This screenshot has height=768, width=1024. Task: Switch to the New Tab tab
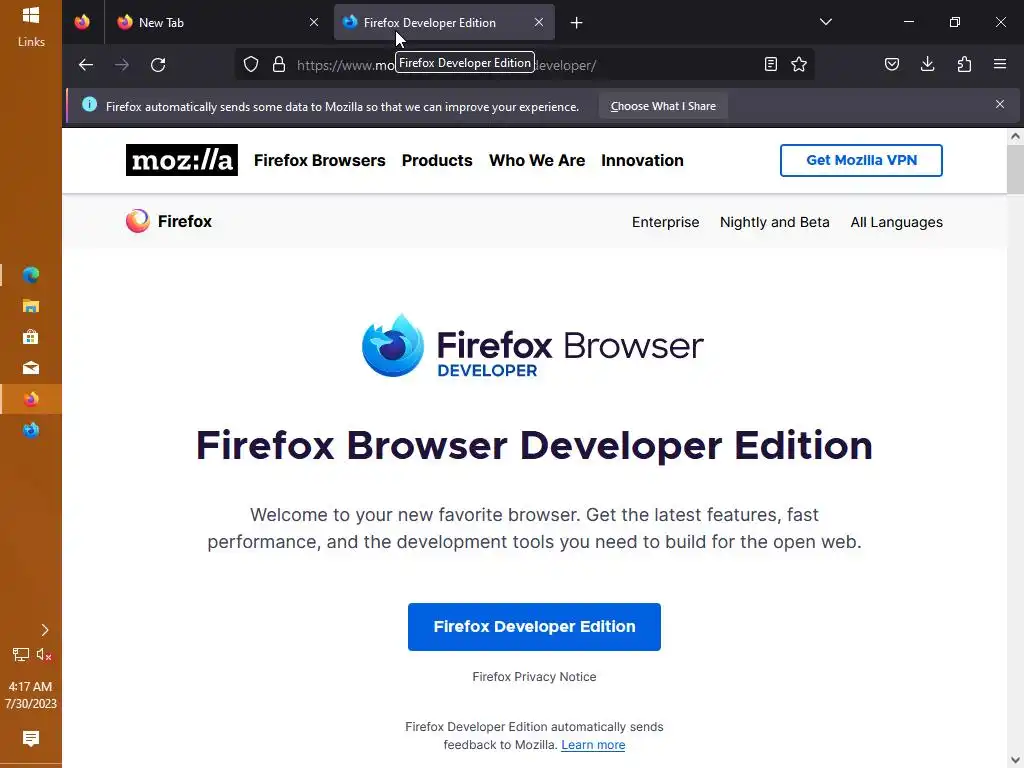219,22
